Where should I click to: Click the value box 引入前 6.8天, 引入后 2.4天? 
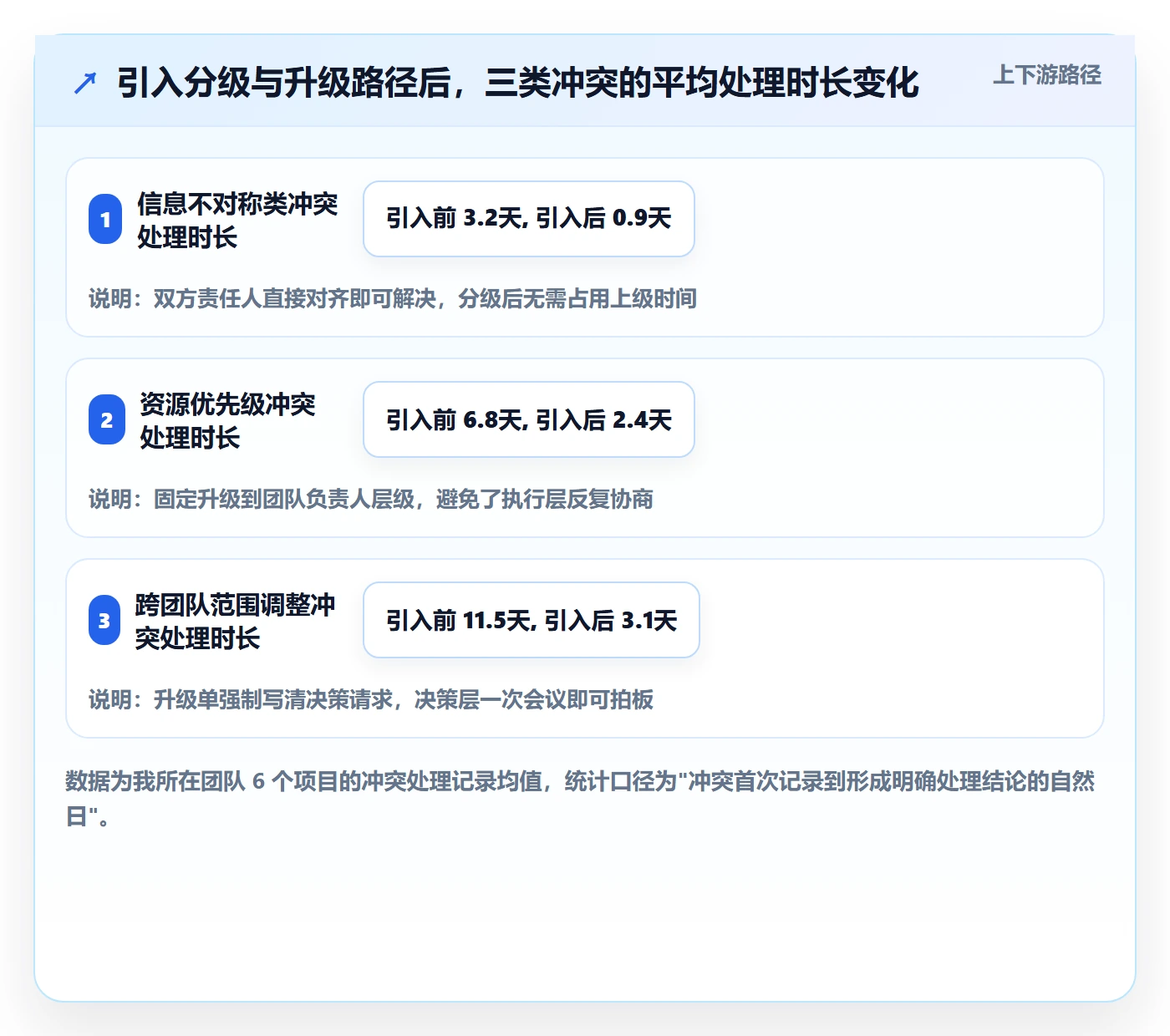(529, 419)
